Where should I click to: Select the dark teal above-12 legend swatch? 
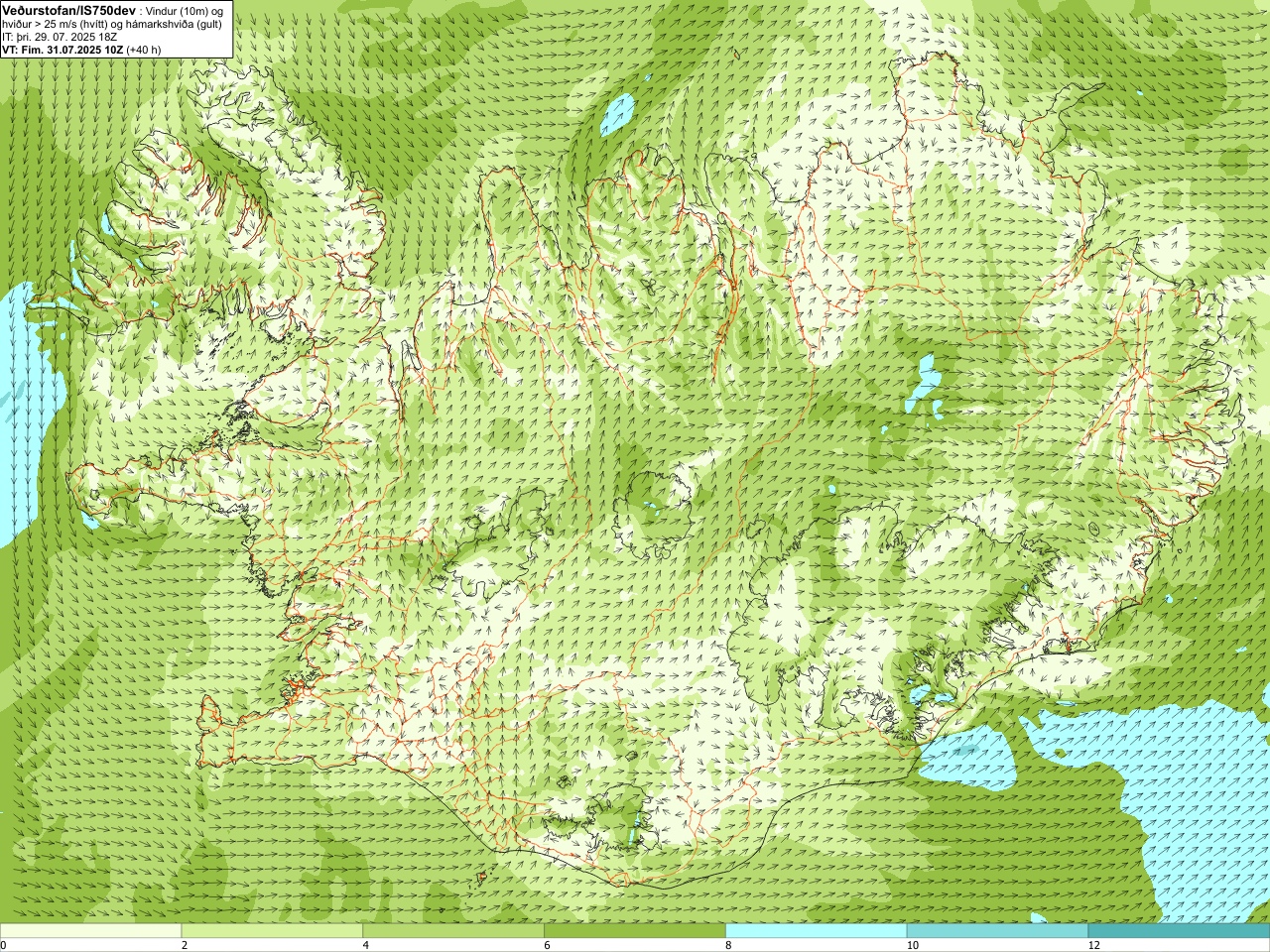click(x=1180, y=931)
